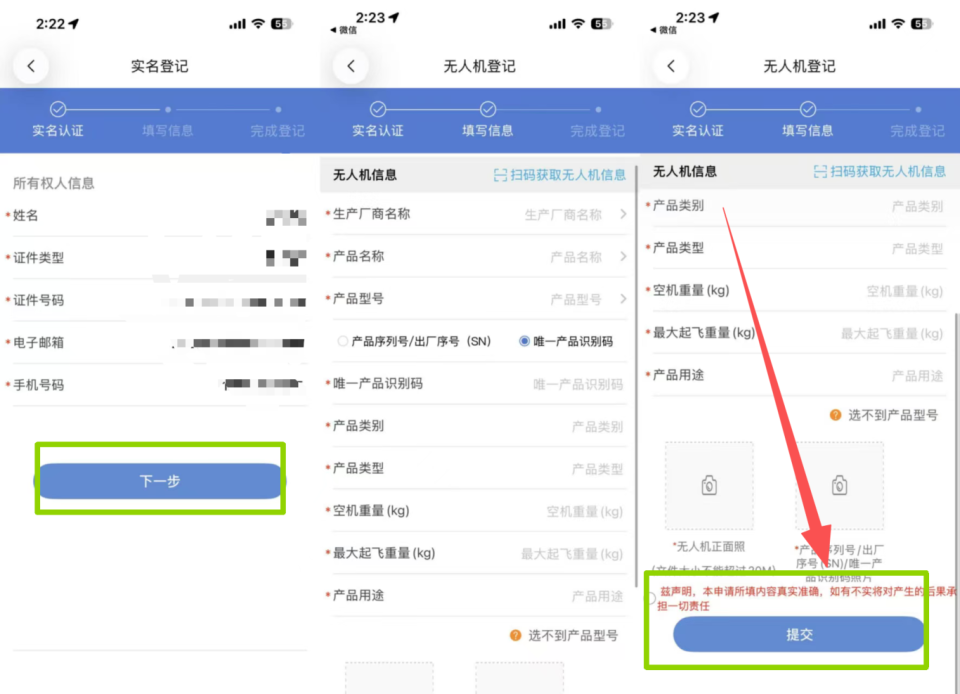
Task: Tap scan icon beside 扫码获取无人机信息, middle screenshot
Action: pos(500,176)
